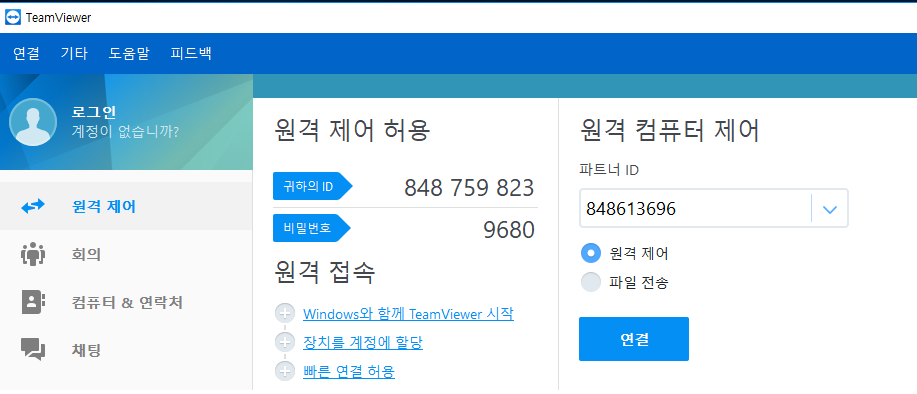Screen dimensions: 917x394
Task: Select the 원격 제어 radio button
Action: (591, 253)
